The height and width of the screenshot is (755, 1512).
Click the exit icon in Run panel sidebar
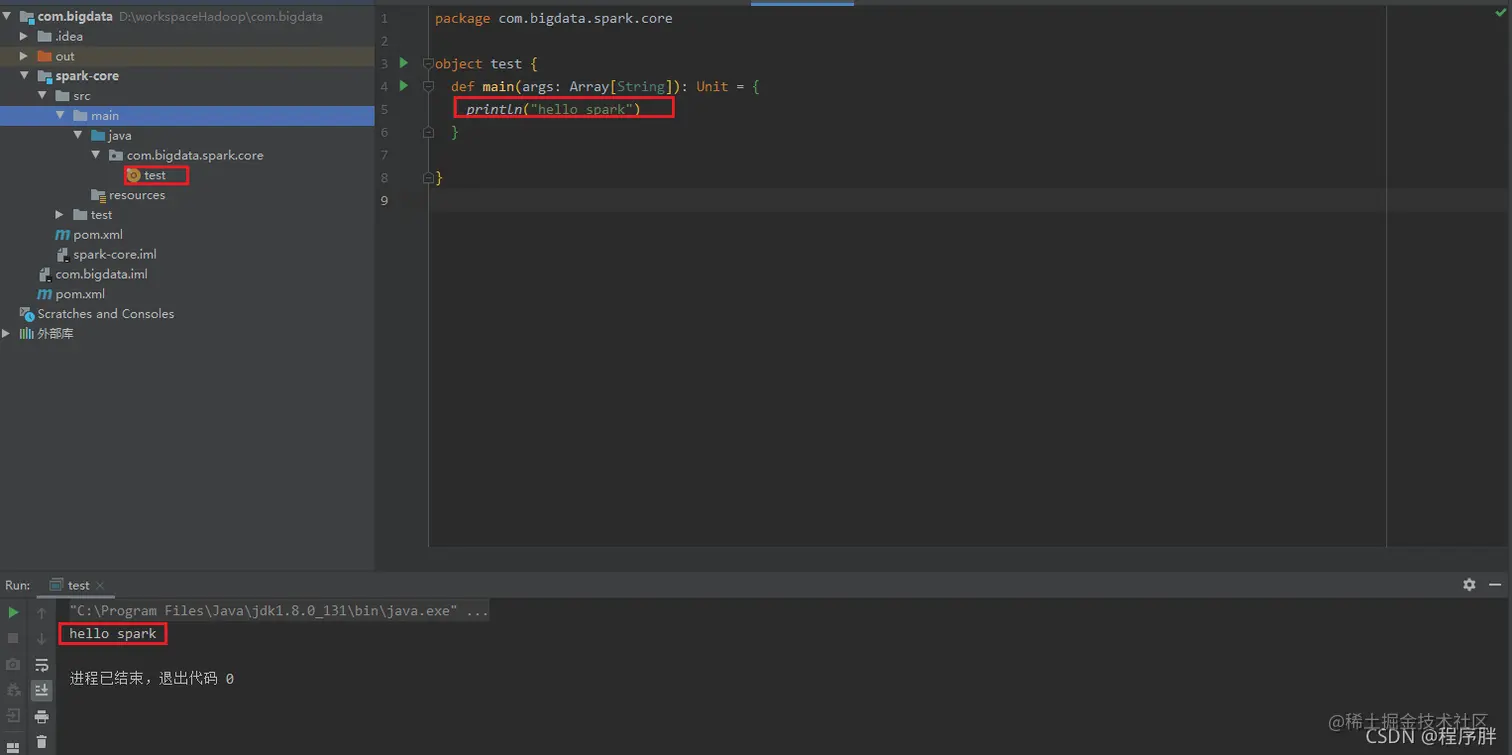[x=13, y=716]
